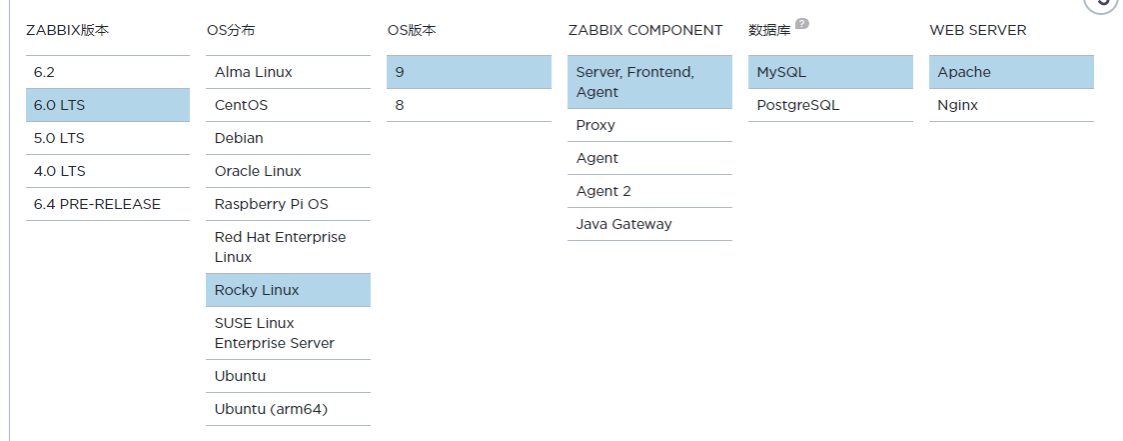Pick SUSE Linux Enterprise Server
The width and height of the screenshot is (1123, 441).
click(x=288, y=333)
